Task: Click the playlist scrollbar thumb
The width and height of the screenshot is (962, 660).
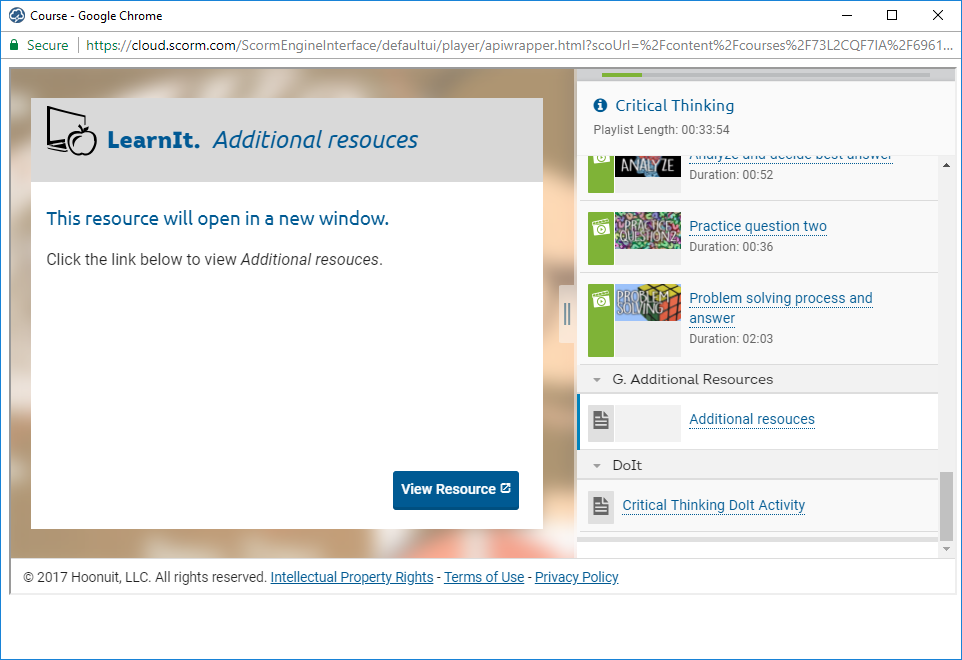Action: click(946, 506)
